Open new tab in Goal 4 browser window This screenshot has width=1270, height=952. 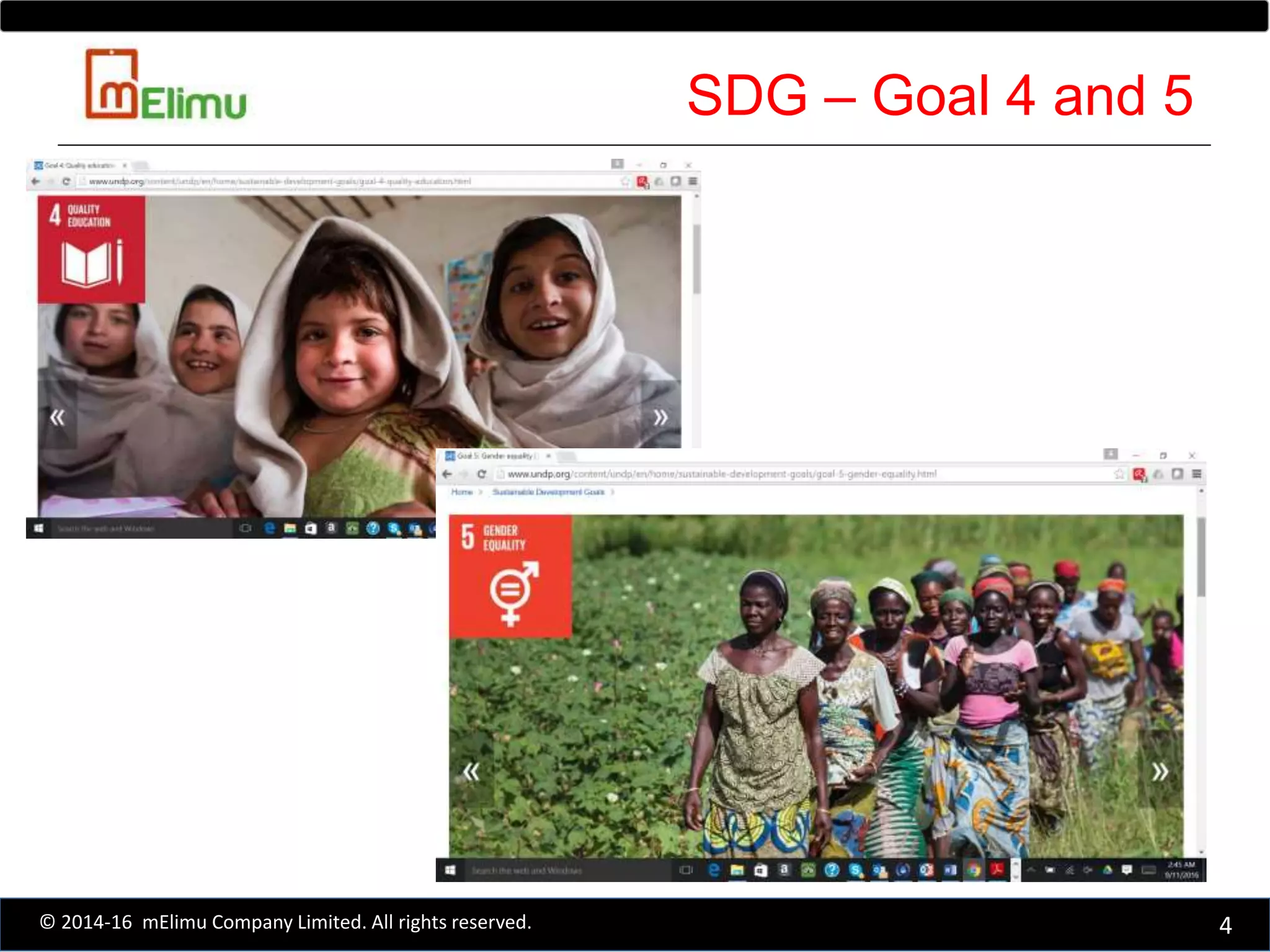141,165
